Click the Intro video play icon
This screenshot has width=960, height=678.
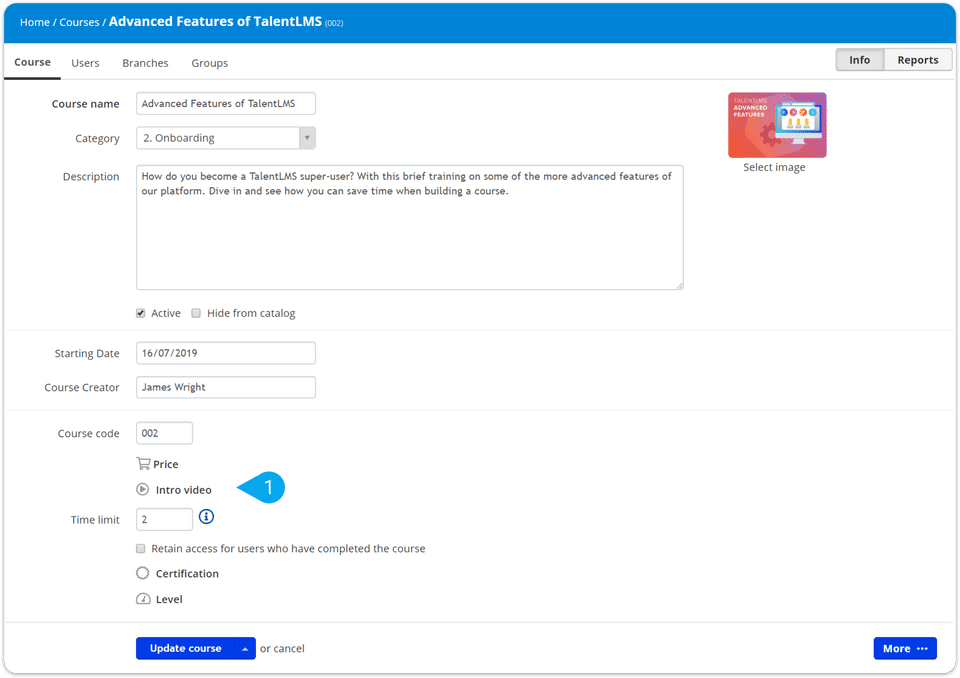143,489
